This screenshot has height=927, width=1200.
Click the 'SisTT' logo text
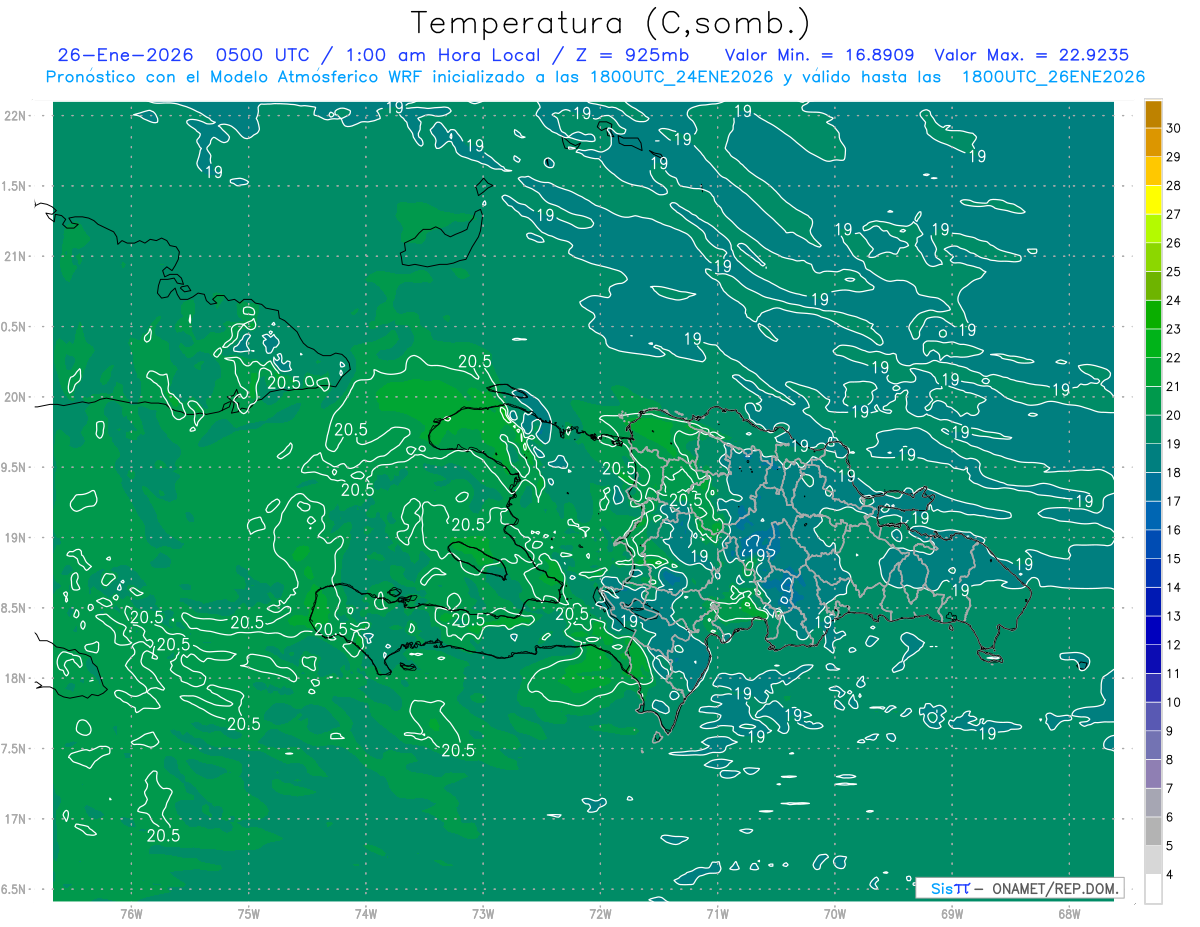tap(950, 888)
